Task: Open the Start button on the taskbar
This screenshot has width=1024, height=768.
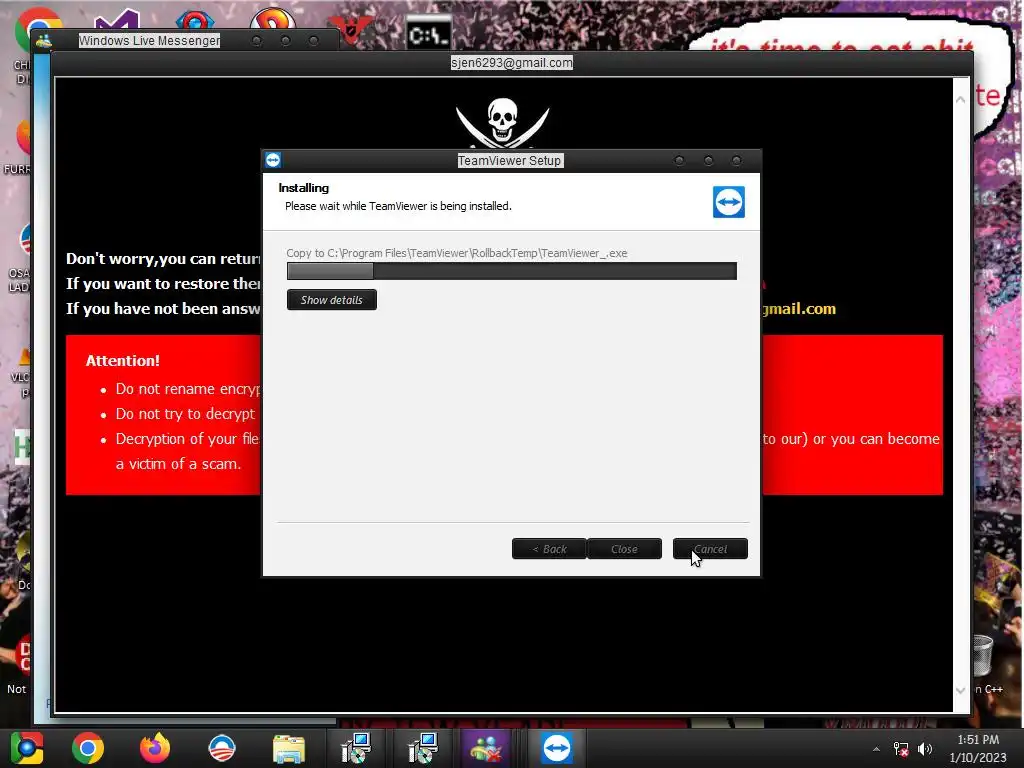Action: coord(27,748)
